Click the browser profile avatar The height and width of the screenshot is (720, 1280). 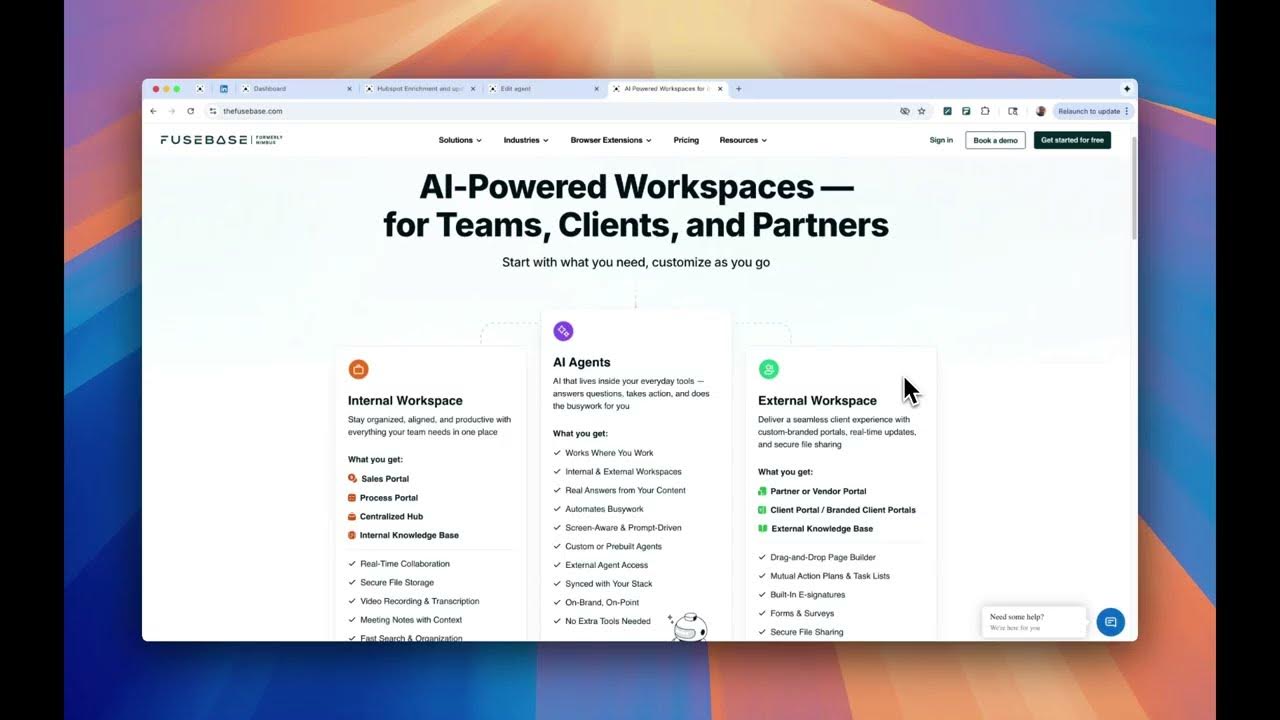click(1041, 111)
